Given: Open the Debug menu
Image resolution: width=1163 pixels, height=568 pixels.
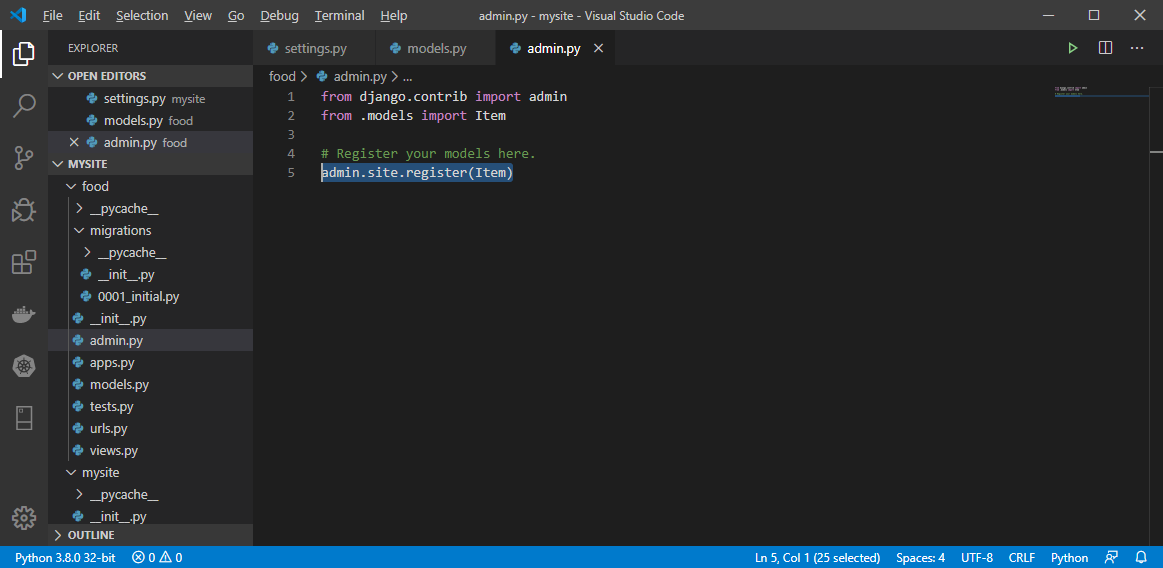Looking at the screenshot, I should [280, 16].
